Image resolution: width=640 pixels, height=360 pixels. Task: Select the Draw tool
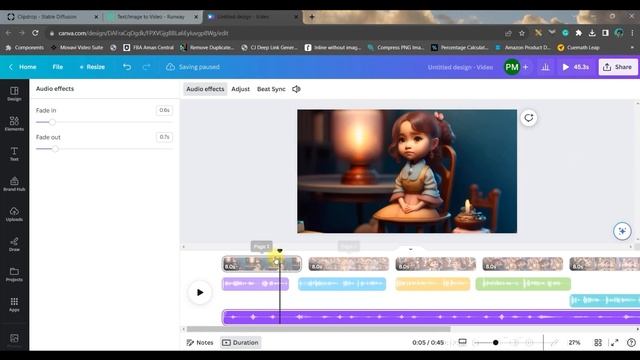click(14, 244)
